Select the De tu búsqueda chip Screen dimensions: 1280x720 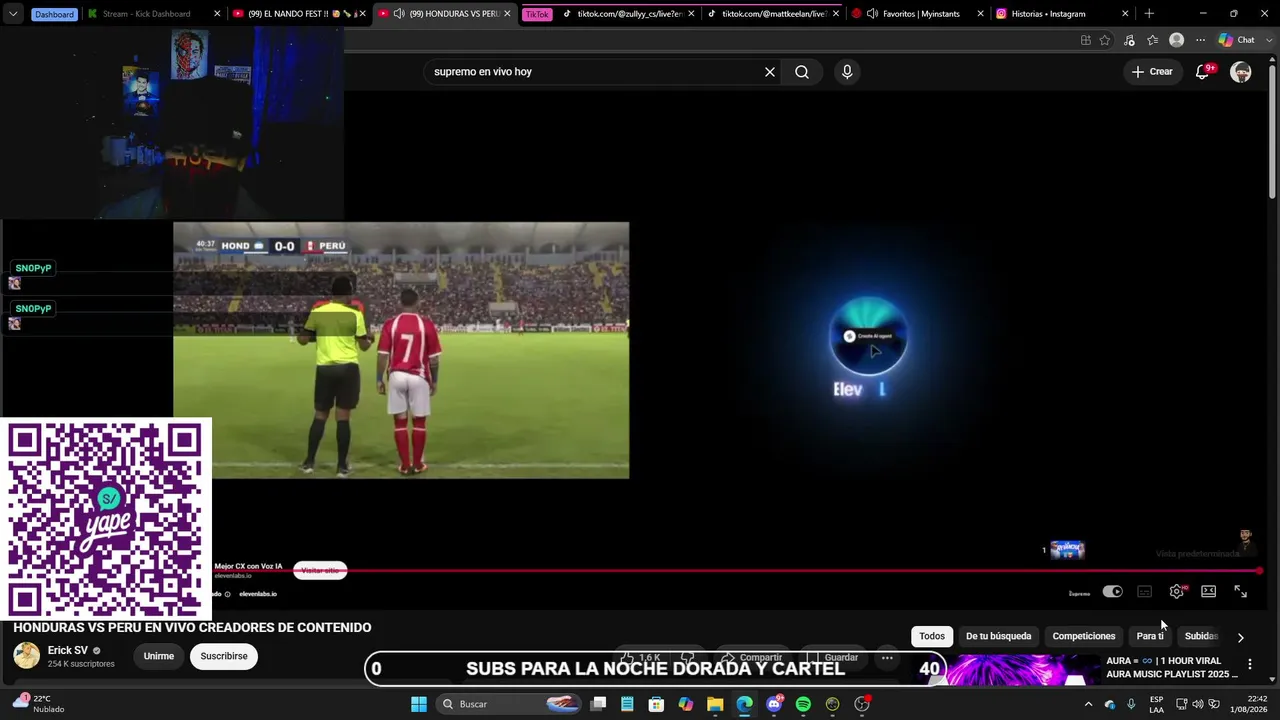[998, 636]
